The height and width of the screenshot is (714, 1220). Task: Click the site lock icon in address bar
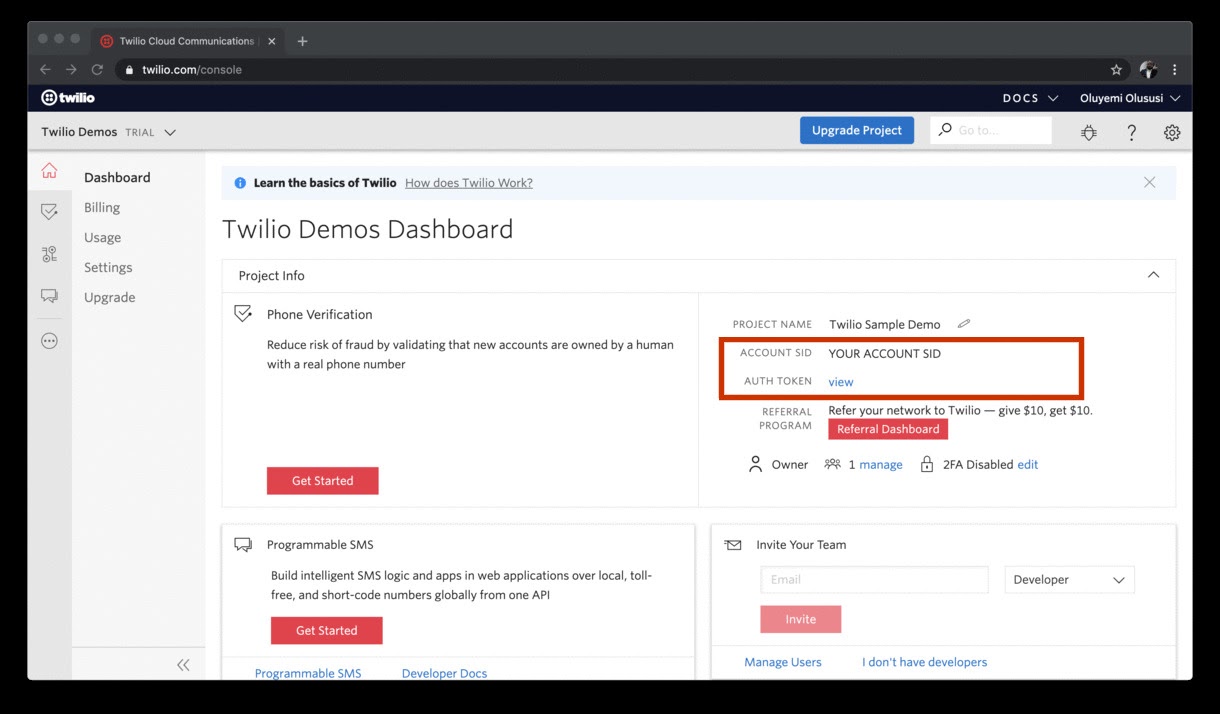click(x=129, y=70)
